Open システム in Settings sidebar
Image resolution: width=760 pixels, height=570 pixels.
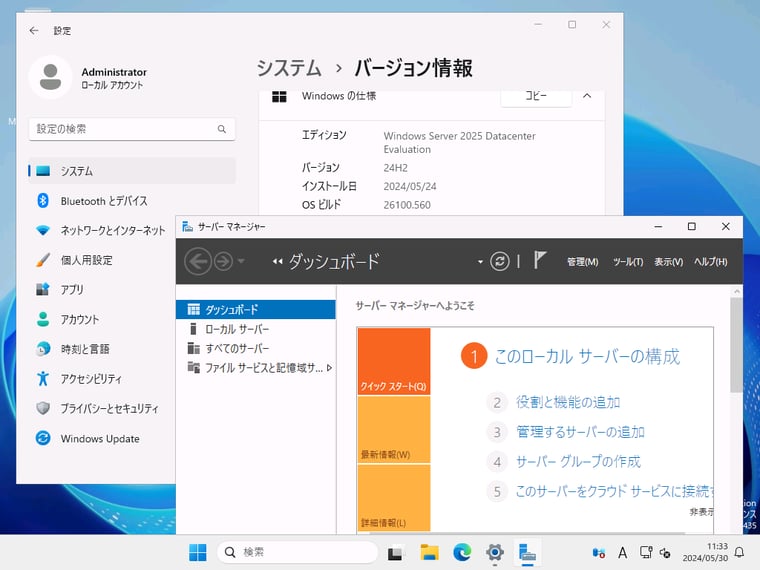click(132, 171)
